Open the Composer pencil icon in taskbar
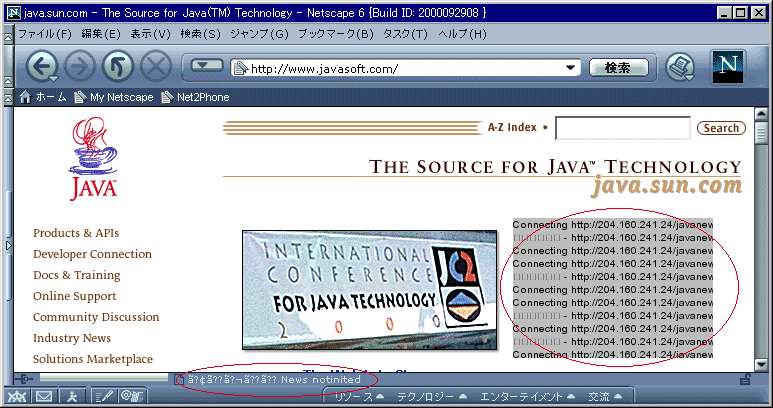 pos(102,397)
